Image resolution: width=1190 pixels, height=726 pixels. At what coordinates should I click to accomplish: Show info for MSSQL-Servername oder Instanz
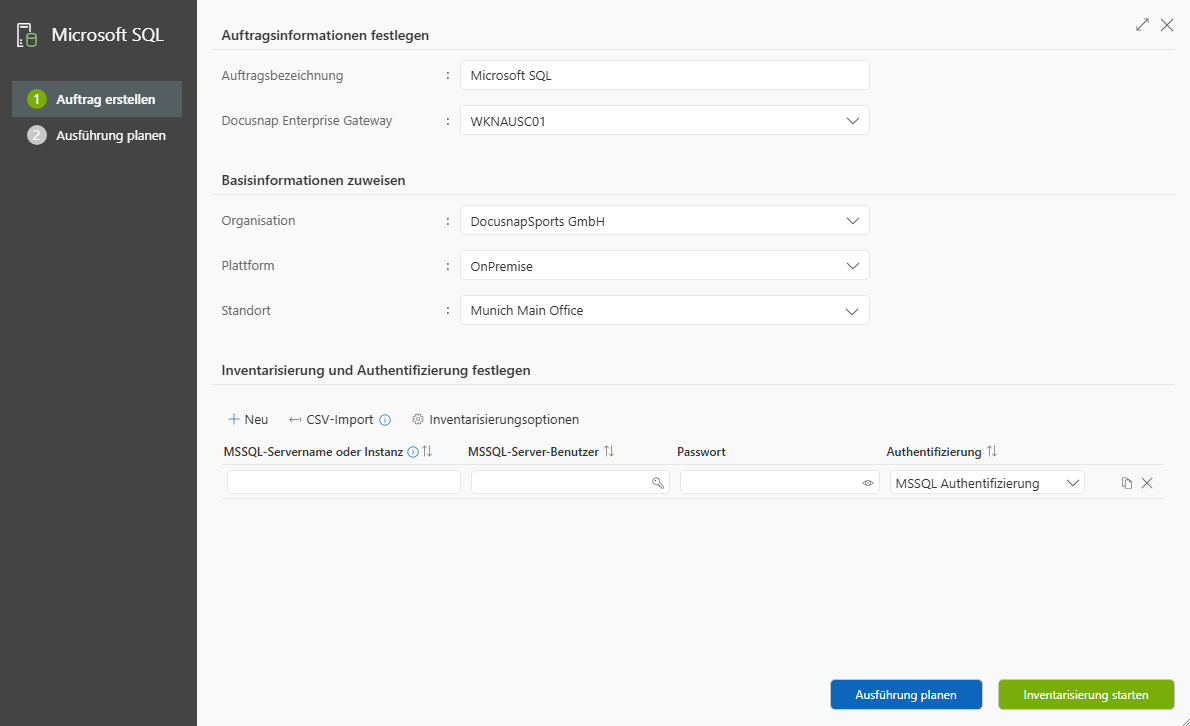click(413, 452)
